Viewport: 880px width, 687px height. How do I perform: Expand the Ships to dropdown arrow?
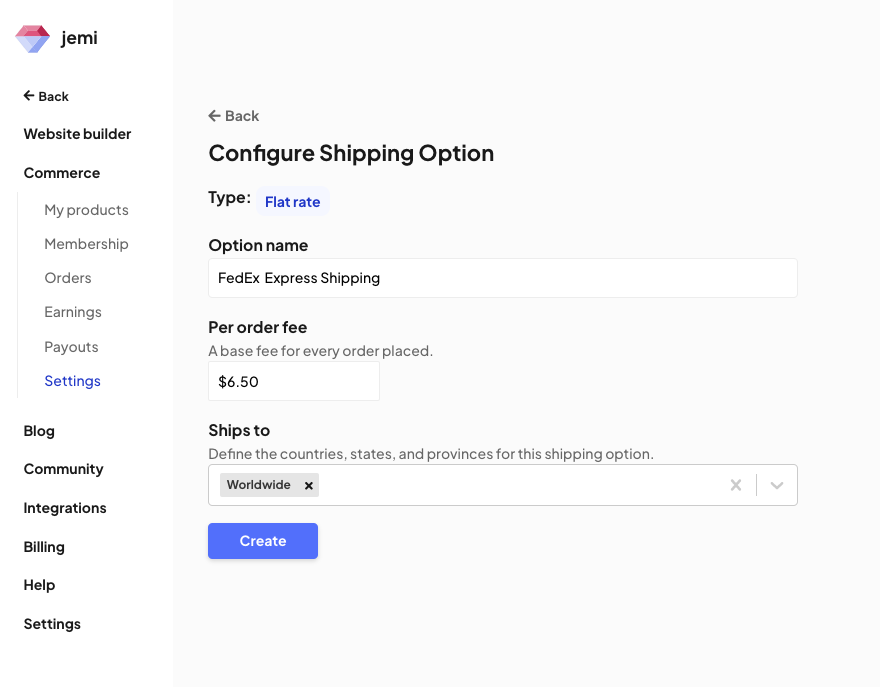[777, 485]
